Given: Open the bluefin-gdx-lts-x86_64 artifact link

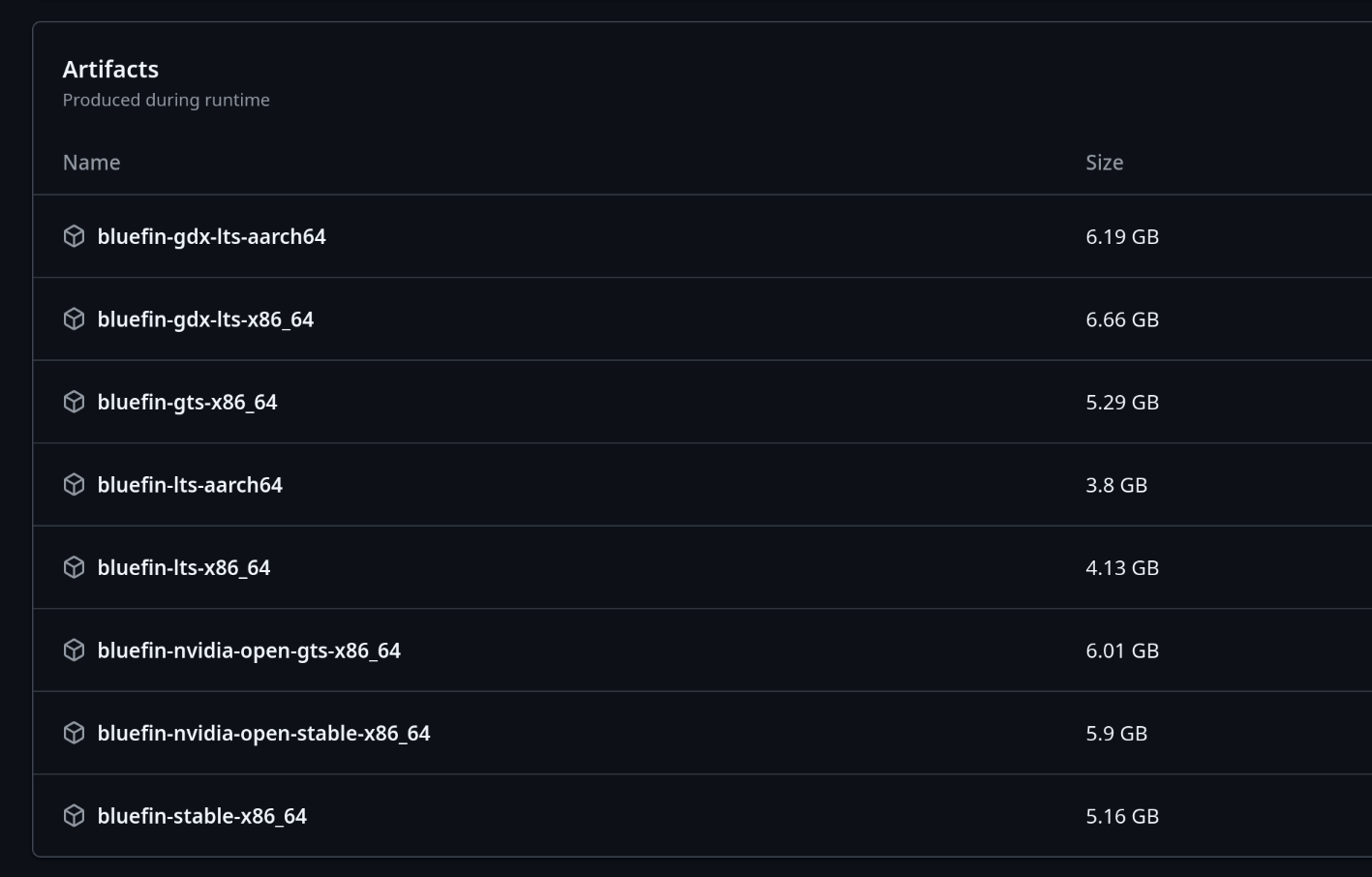Looking at the screenshot, I should coord(205,319).
